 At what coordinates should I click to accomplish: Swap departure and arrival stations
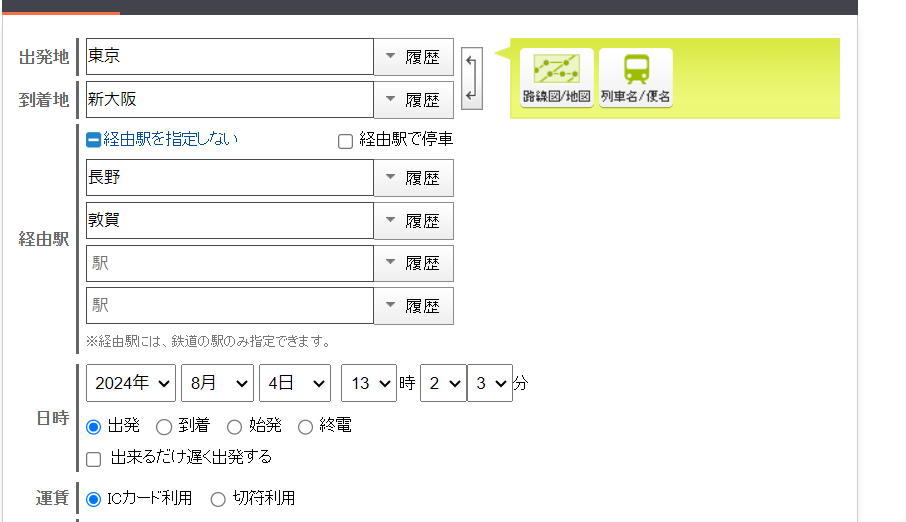[471, 79]
